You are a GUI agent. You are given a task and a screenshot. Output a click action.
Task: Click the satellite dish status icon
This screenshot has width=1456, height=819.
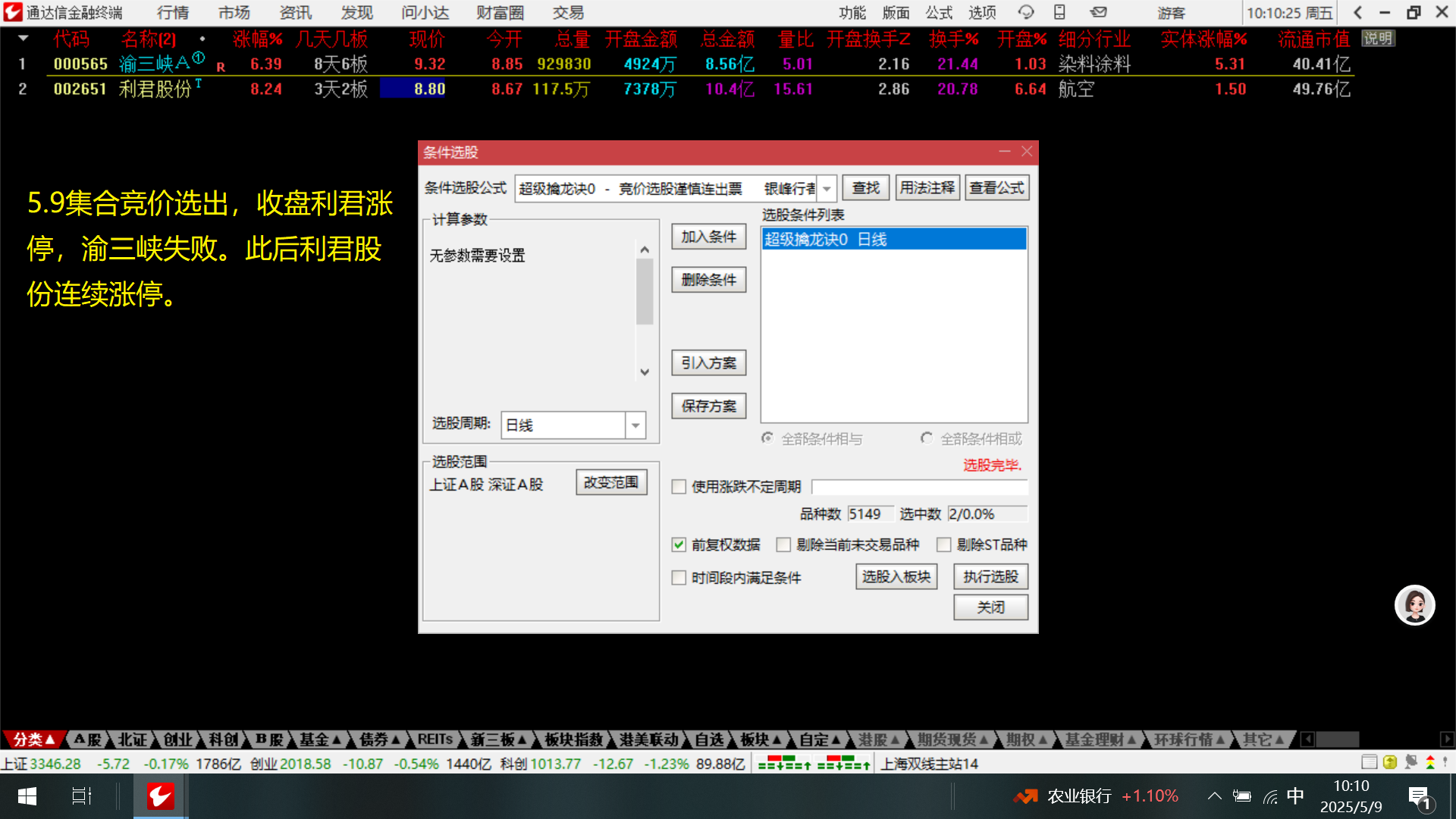[1410, 762]
